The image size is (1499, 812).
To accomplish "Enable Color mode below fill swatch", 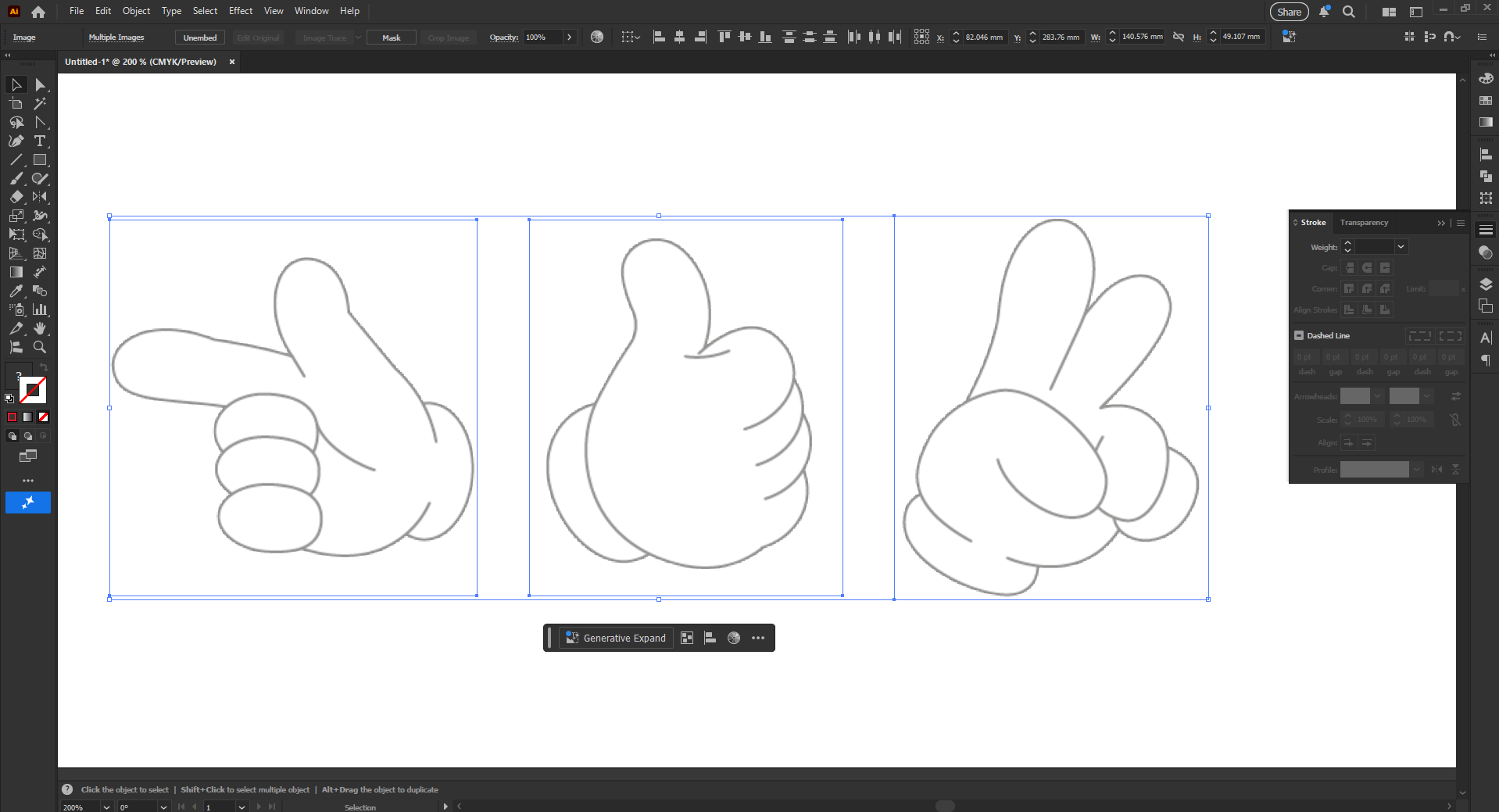I will 12,417.
